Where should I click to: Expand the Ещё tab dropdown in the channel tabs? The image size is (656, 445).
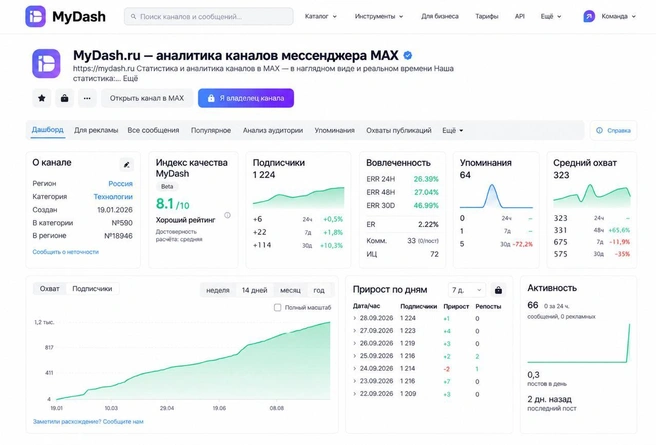453,130
